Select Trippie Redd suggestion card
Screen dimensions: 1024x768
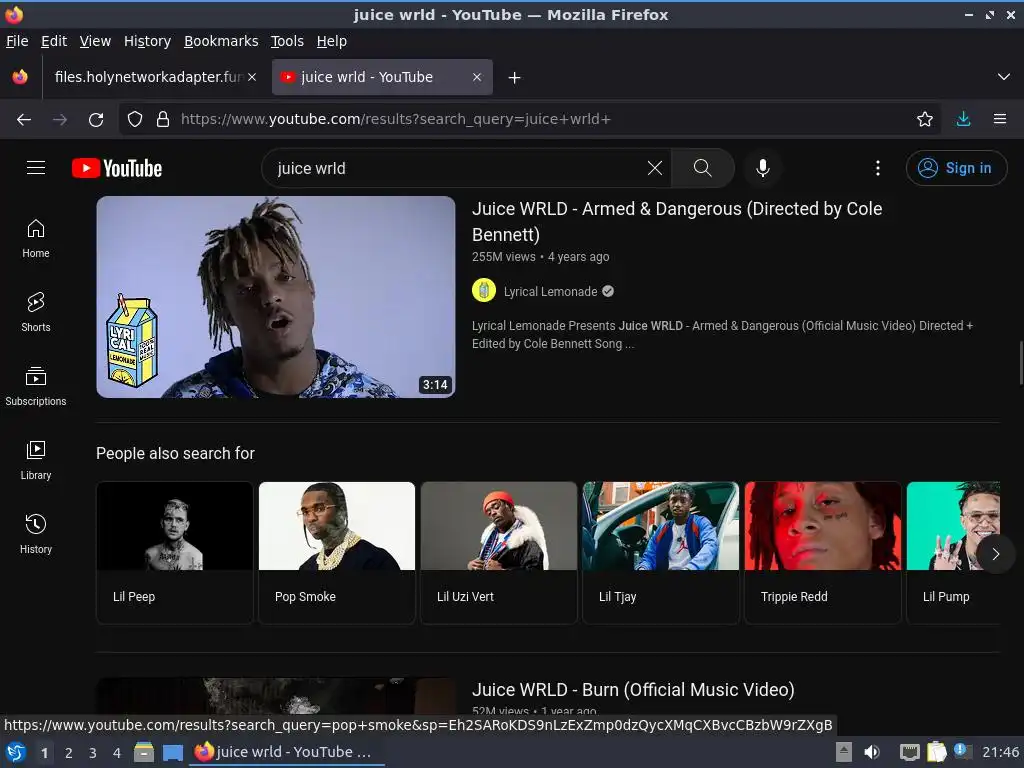(822, 552)
